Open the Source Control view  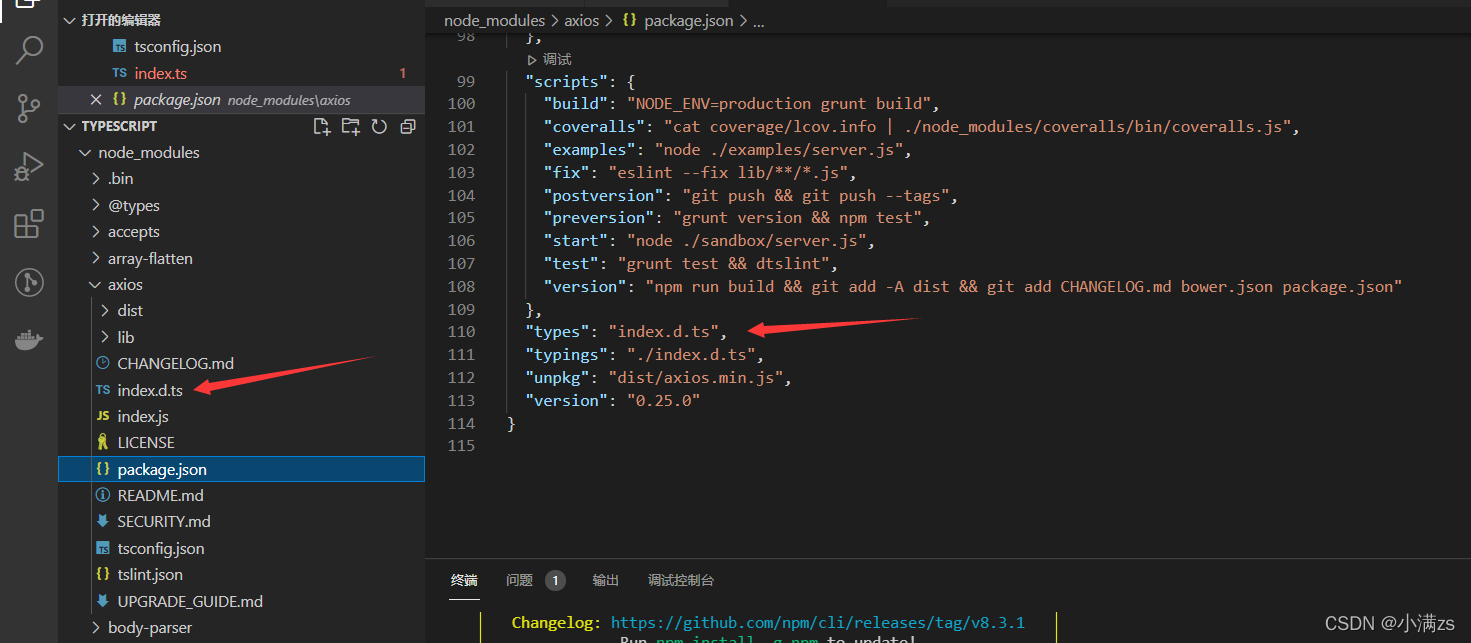(x=29, y=108)
